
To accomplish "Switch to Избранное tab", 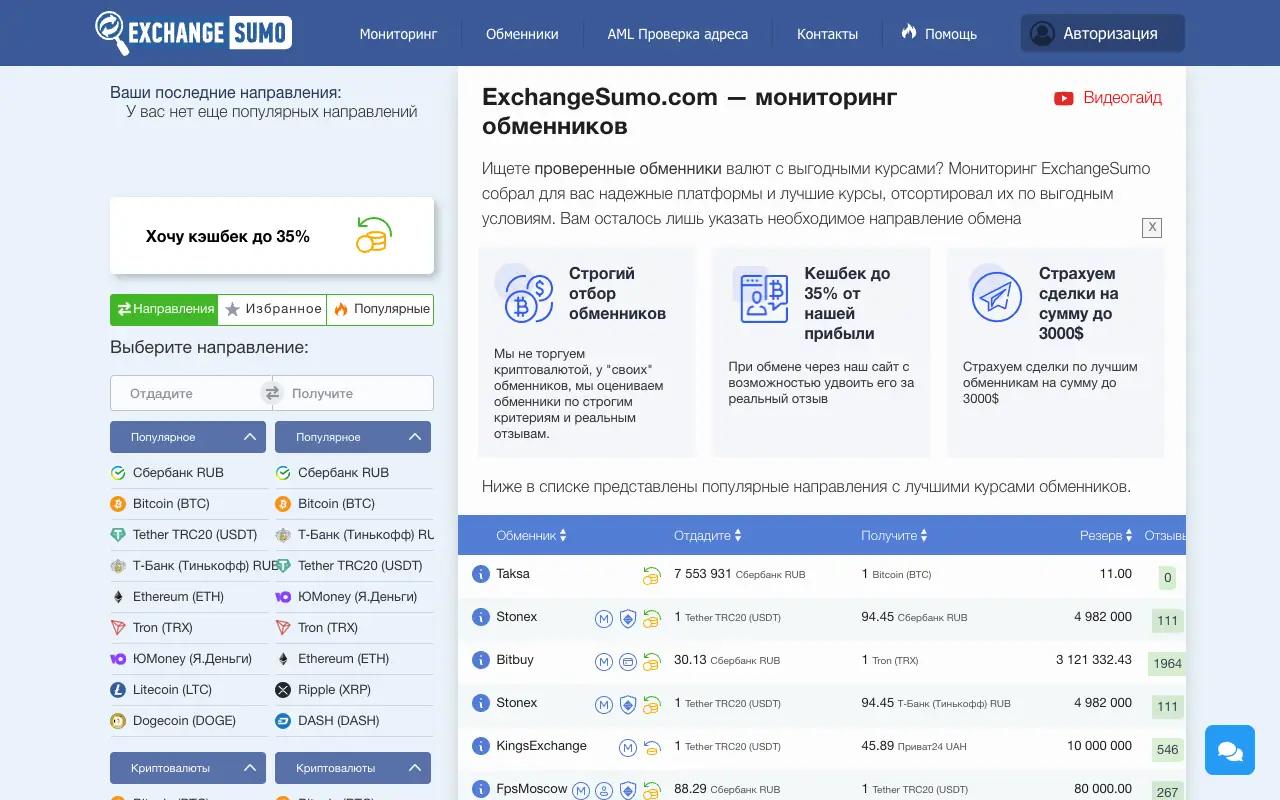I will pyautogui.click(x=273, y=309).
